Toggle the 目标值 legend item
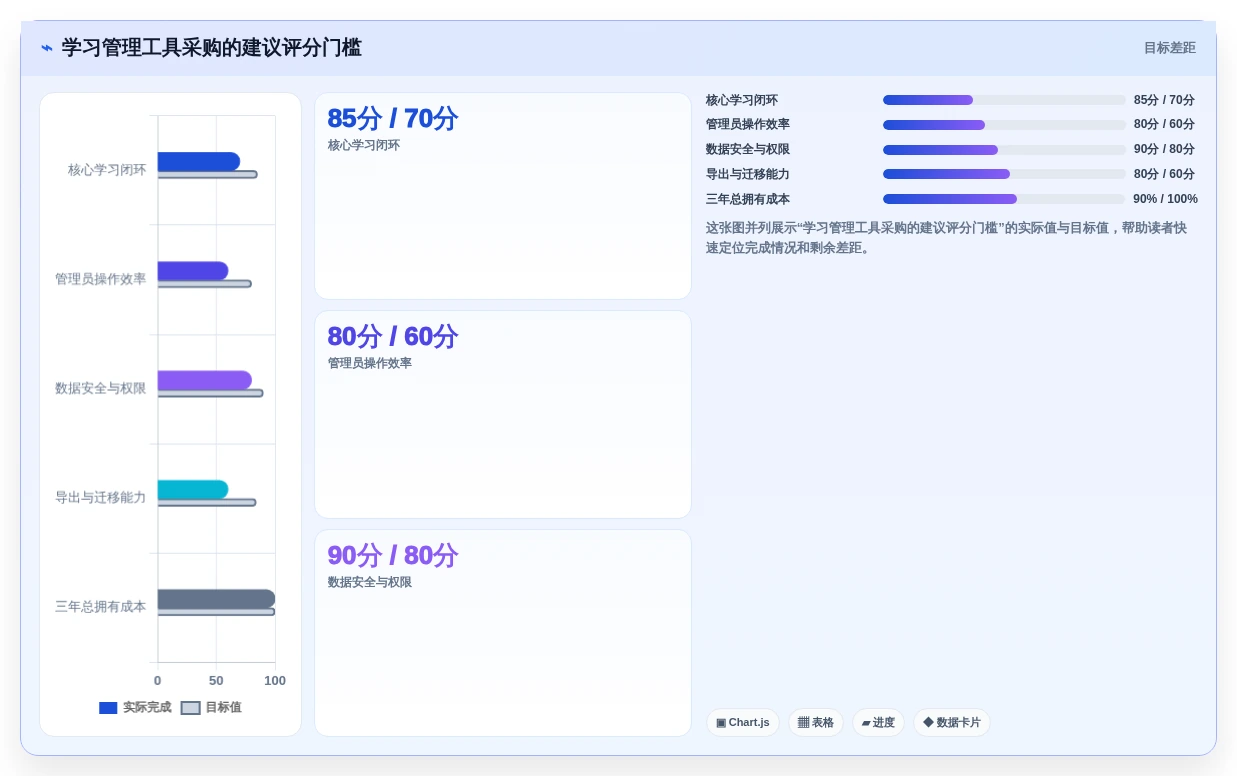This screenshot has height=776, width=1237. click(x=211, y=707)
